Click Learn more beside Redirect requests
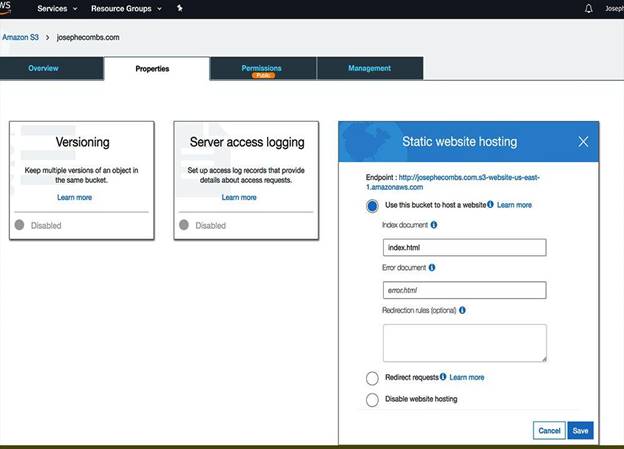Screen dimensions: 624x449 [467, 377]
